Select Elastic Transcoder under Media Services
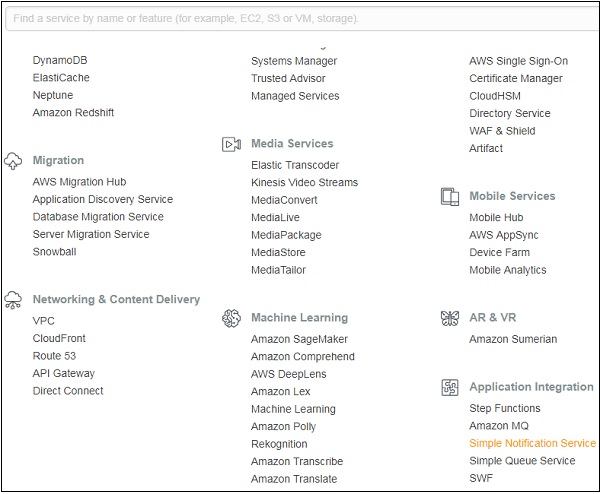The width and height of the screenshot is (600, 494). click(x=295, y=165)
